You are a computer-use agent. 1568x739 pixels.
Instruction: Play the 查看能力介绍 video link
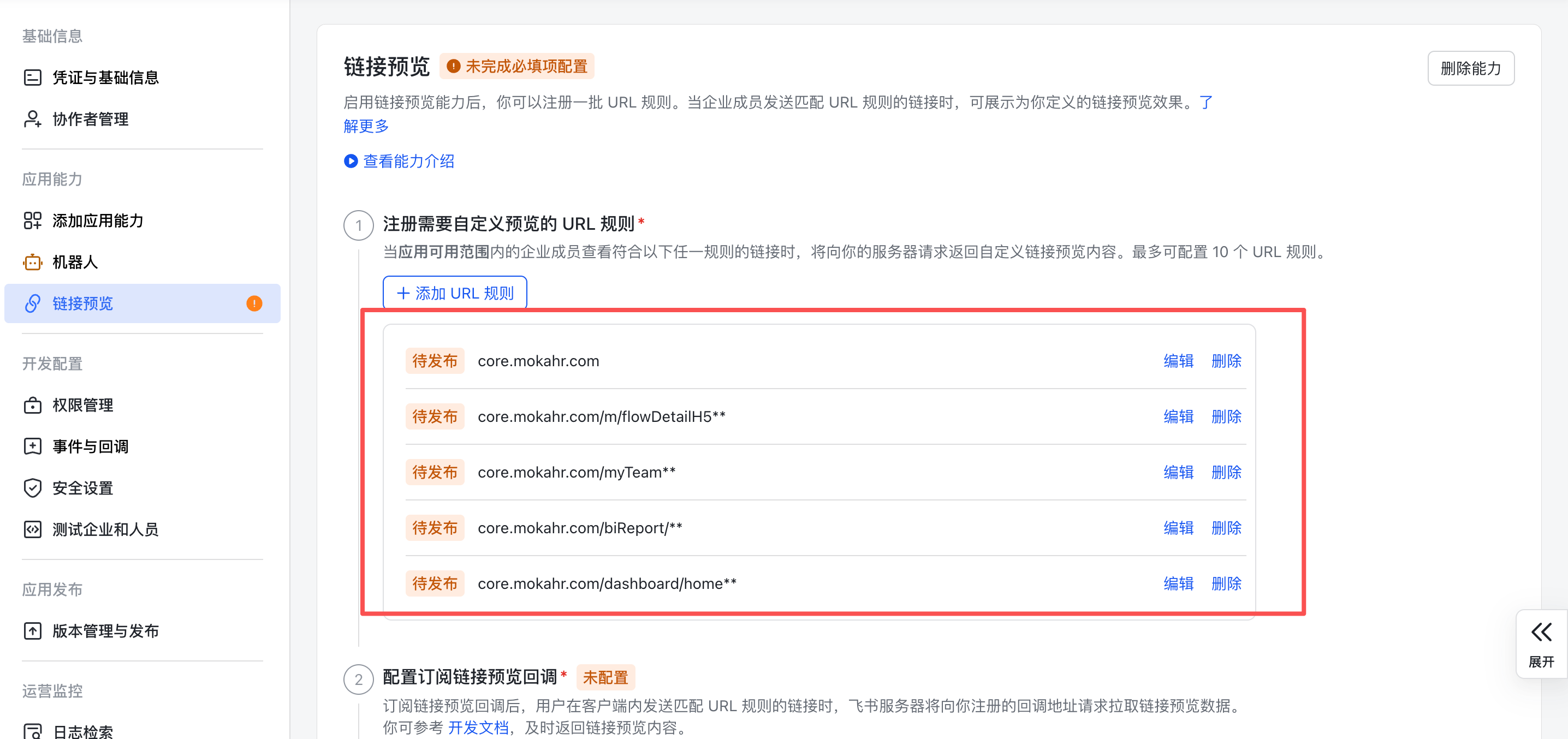click(399, 162)
